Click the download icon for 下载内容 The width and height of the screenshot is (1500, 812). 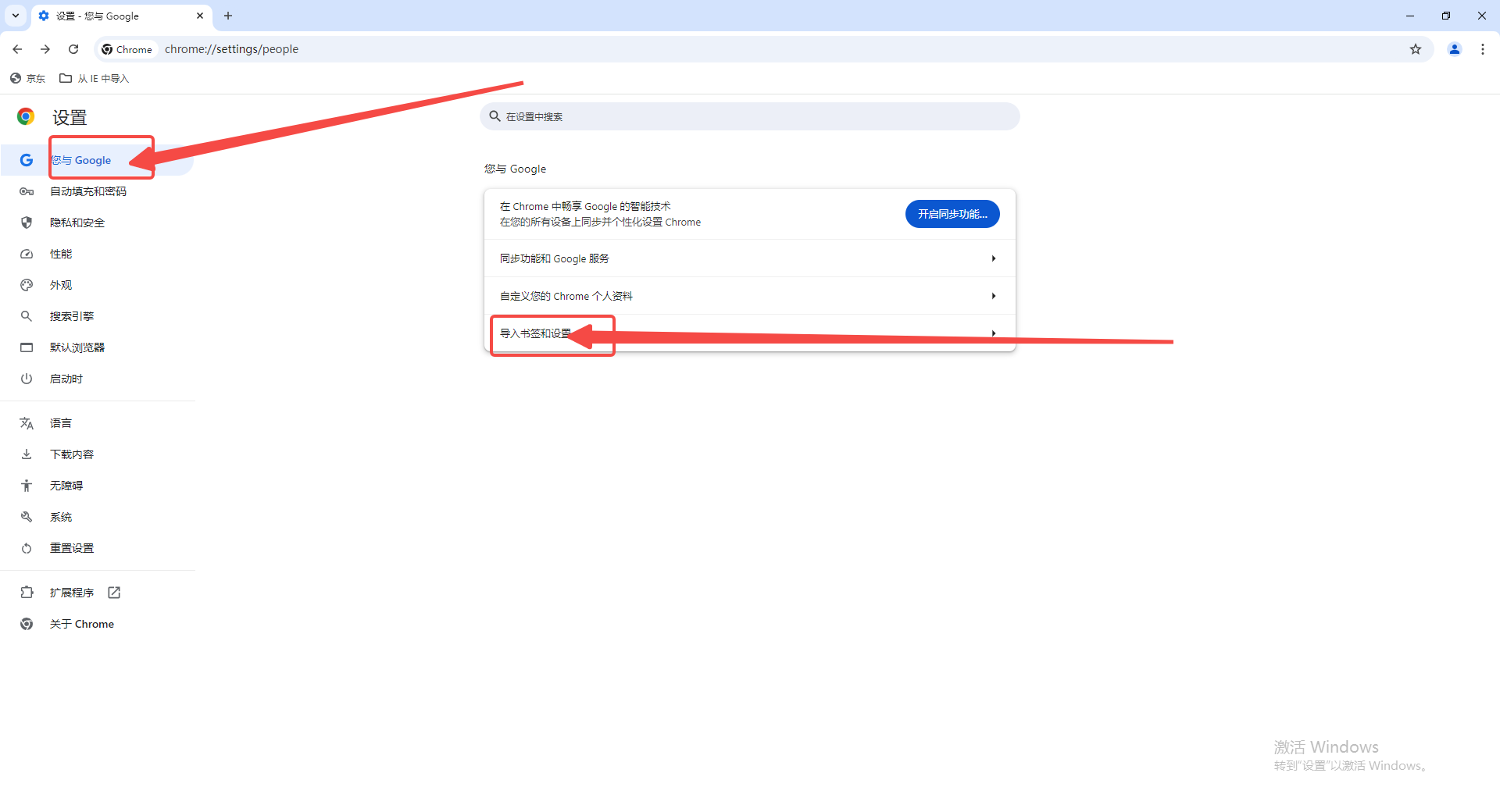tap(27, 454)
